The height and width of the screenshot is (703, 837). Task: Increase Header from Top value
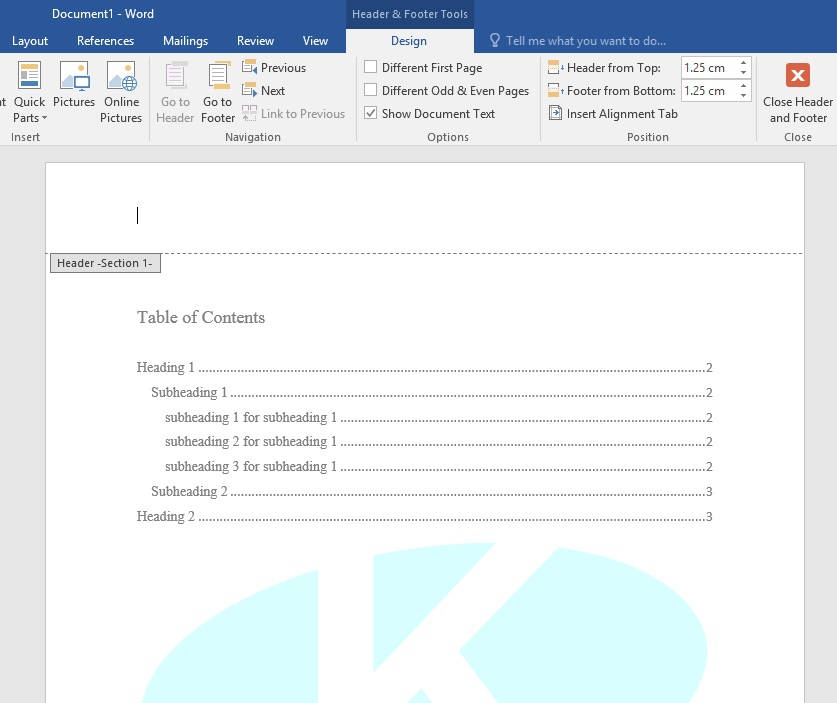[x=743, y=63]
